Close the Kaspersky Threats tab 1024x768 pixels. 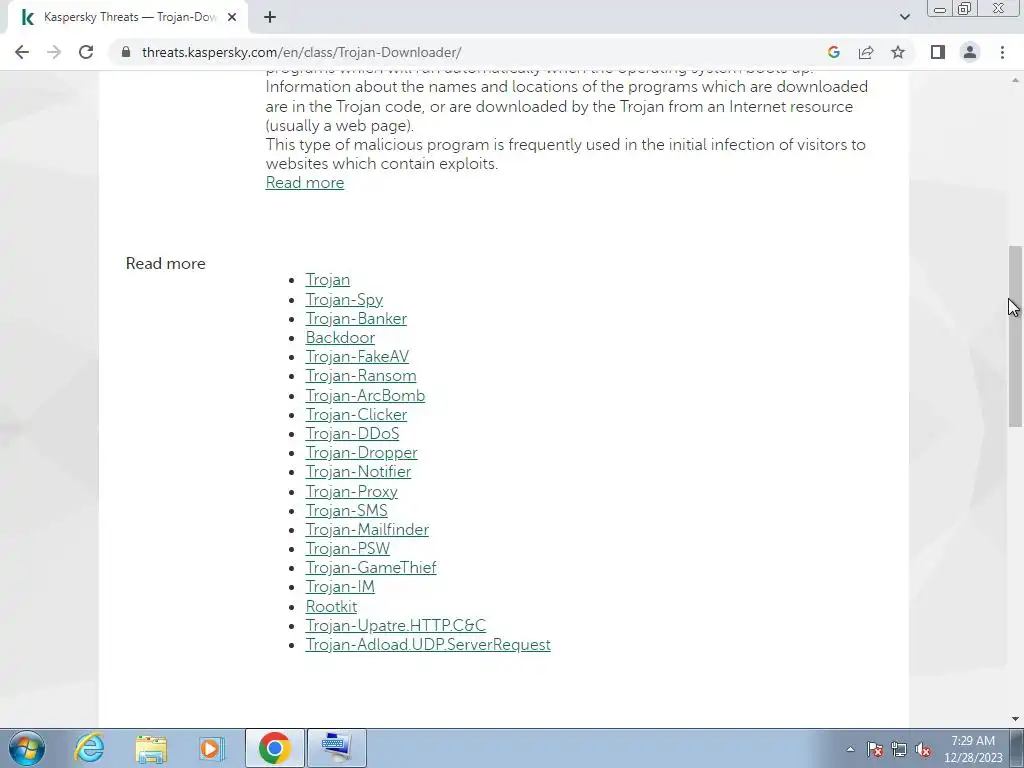pyautogui.click(x=232, y=18)
